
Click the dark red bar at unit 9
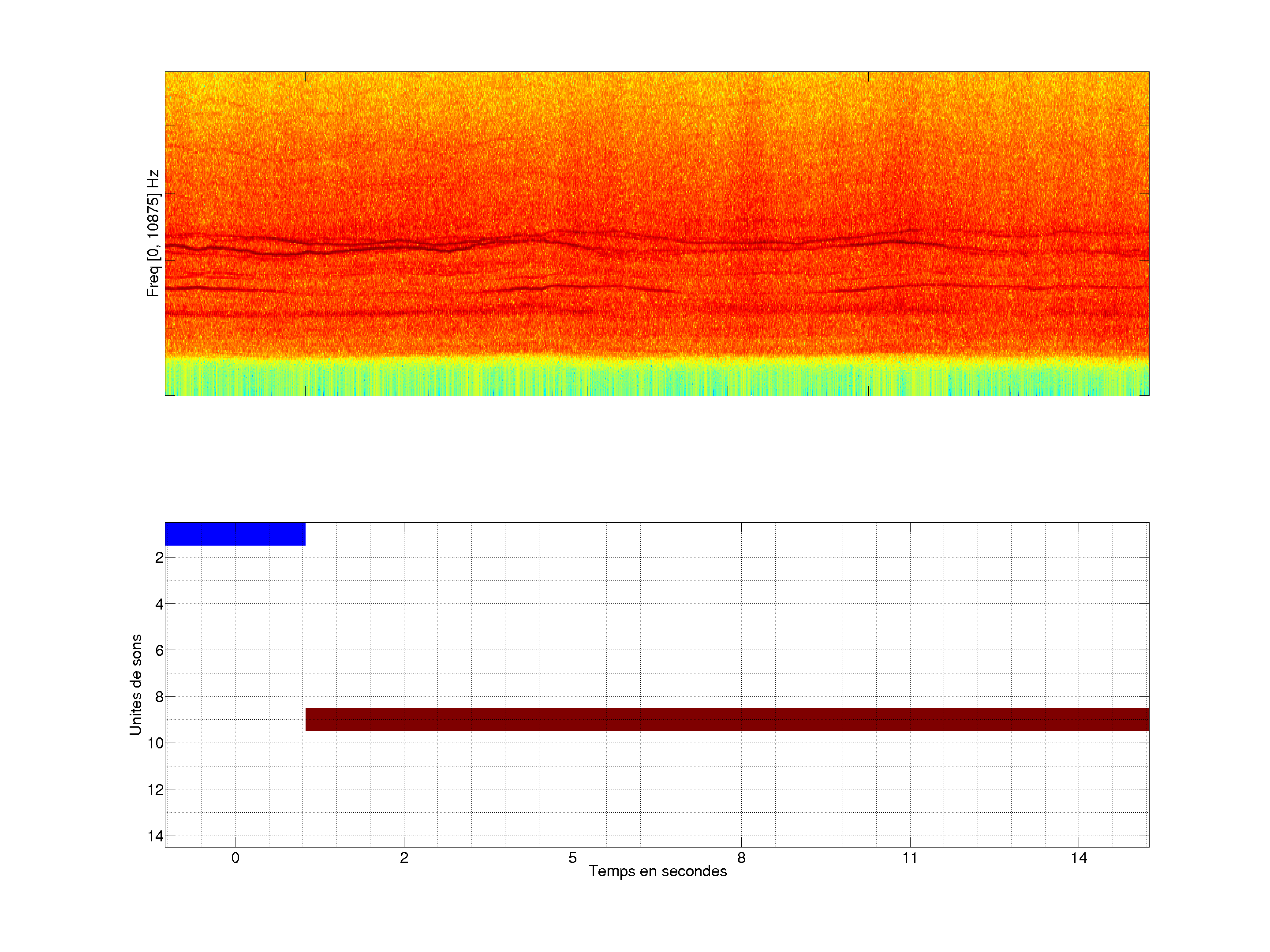tap(727, 719)
